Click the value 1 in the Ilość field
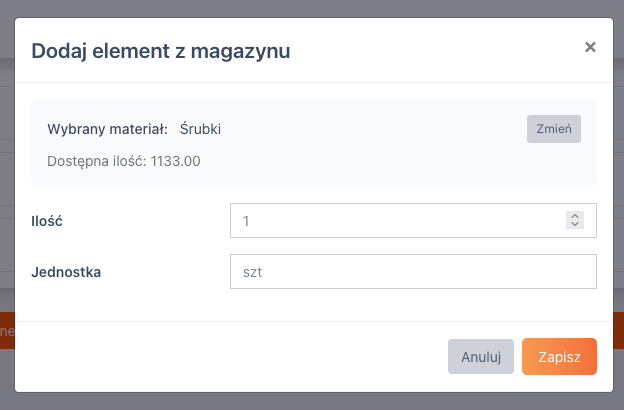 [x=247, y=220]
